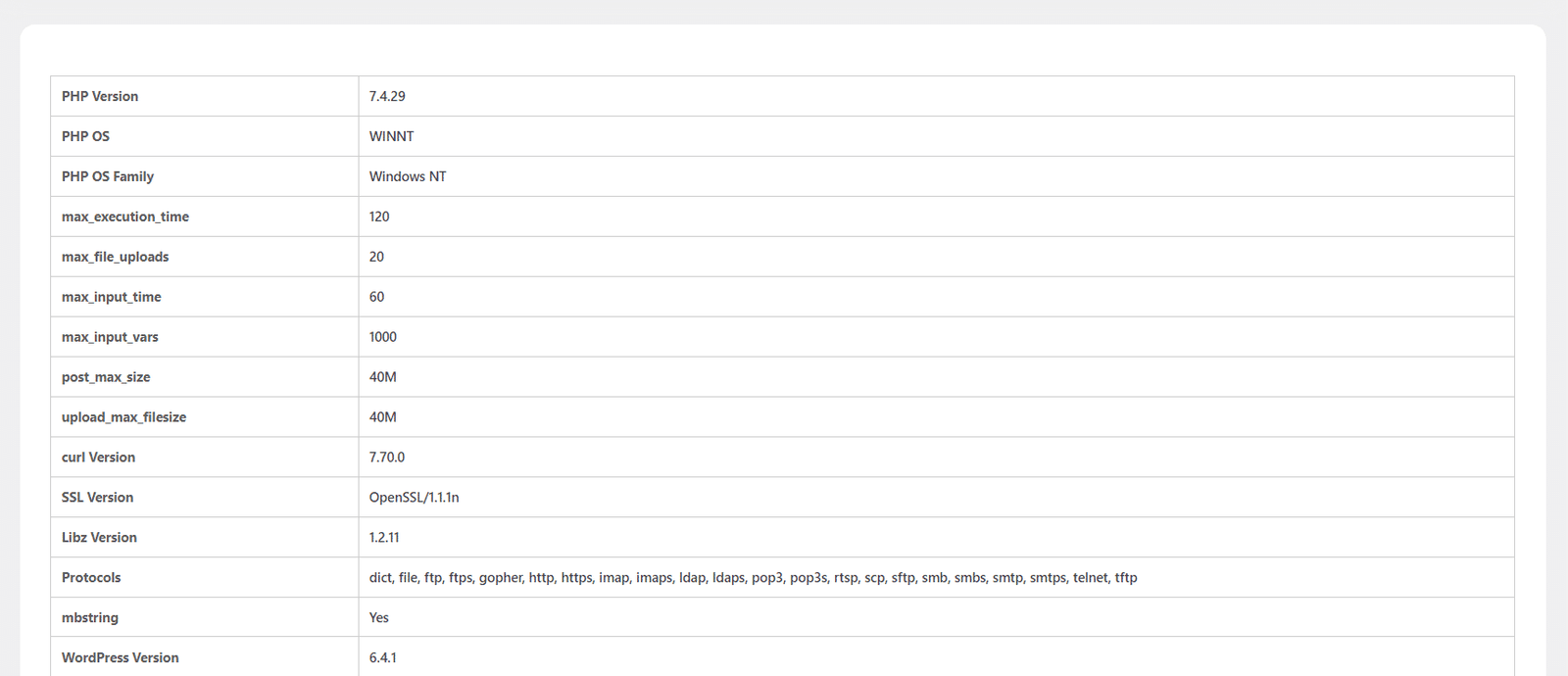1568x676 pixels.
Task: Click the Protocols list text
Action: 754,578
